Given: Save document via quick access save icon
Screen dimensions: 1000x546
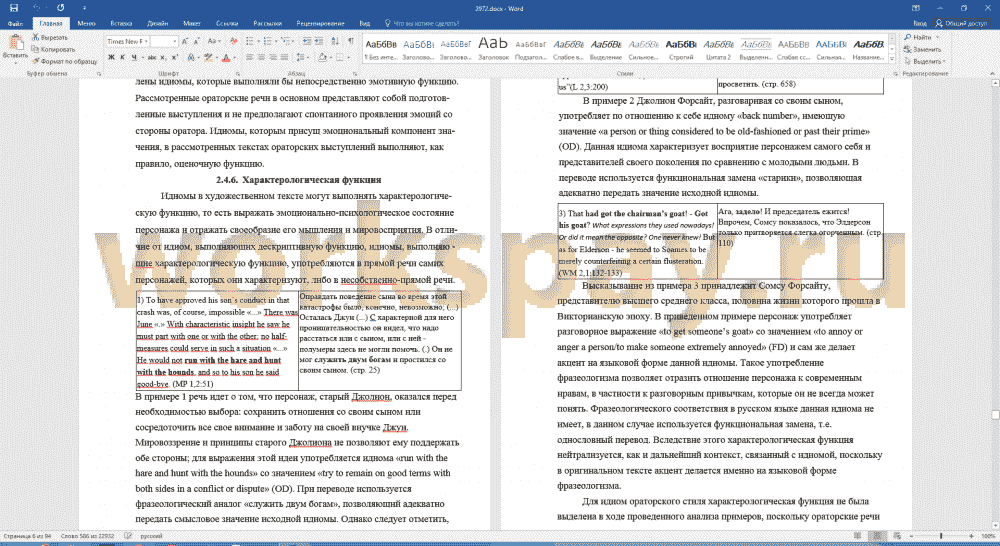Looking at the screenshot, I should (13, 8).
